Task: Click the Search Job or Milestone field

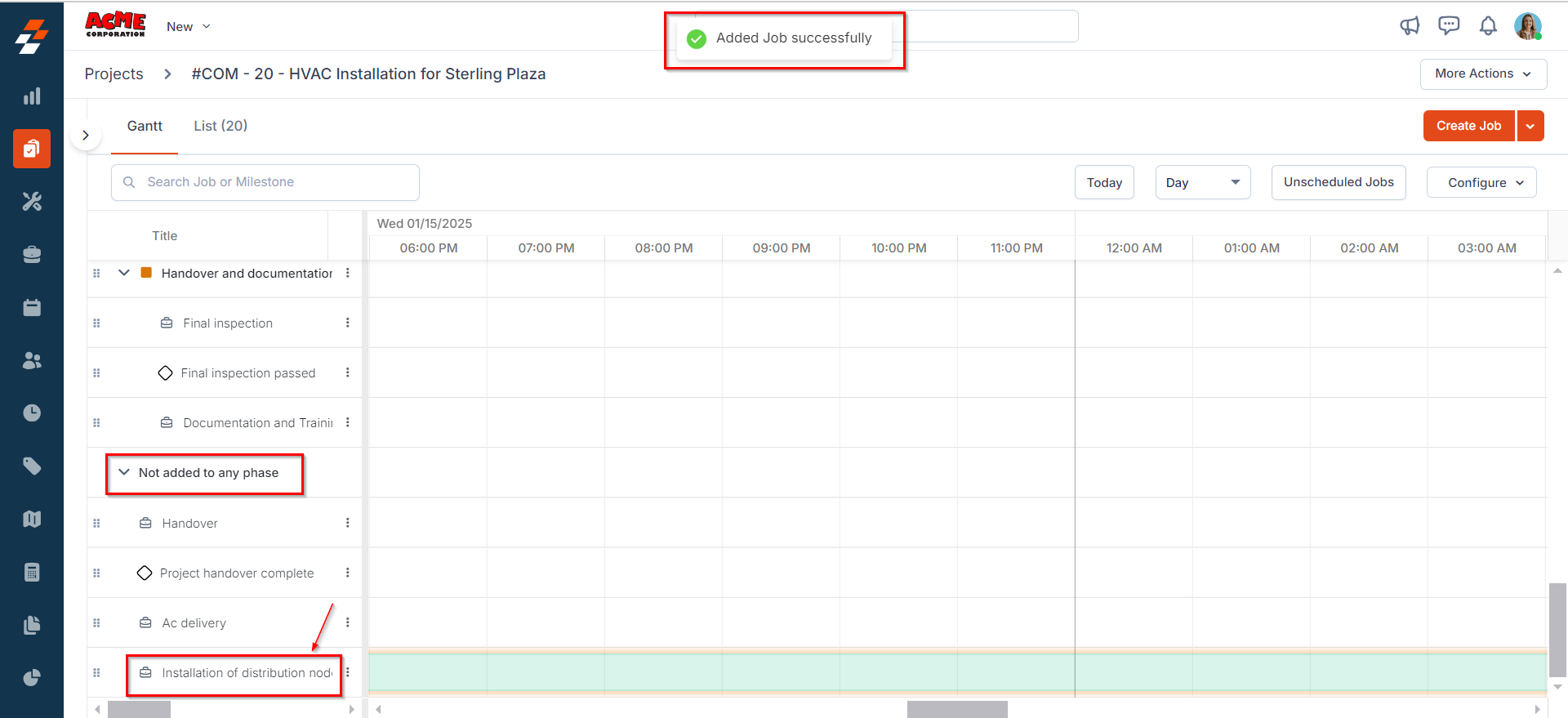Action: (265, 182)
